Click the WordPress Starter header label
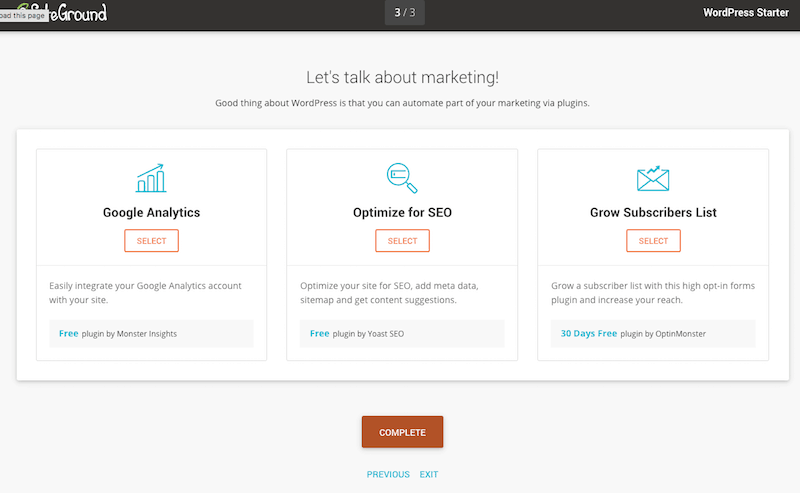This screenshot has height=493, width=800. (x=746, y=12)
